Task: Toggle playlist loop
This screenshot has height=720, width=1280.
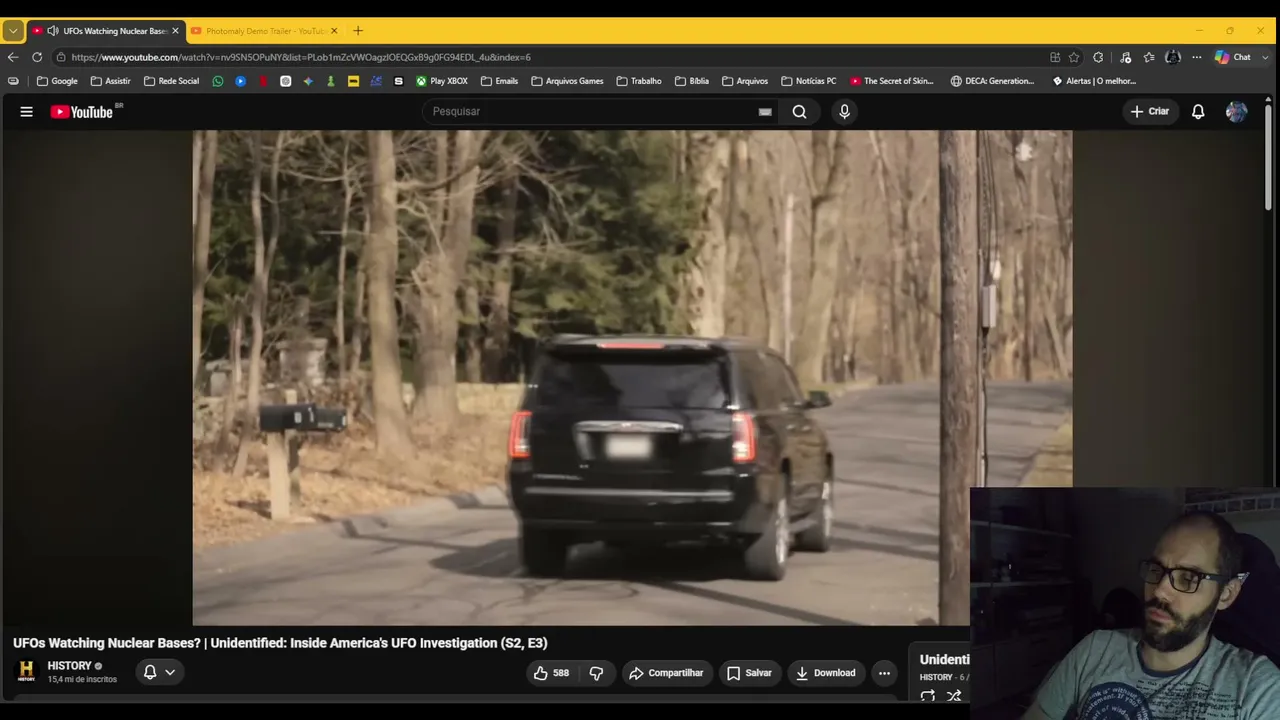Action: point(928,696)
